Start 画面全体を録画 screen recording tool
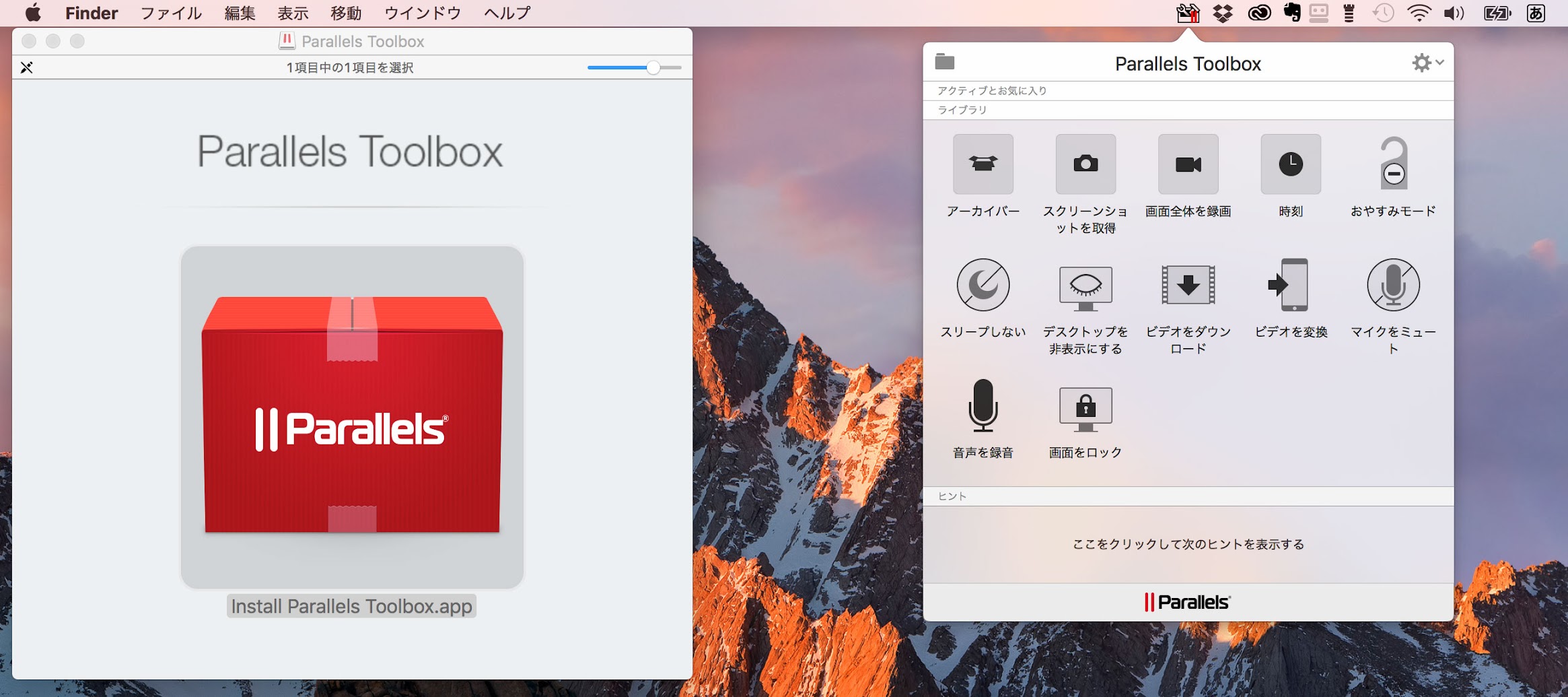This screenshot has width=1568, height=697. (1188, 164)
